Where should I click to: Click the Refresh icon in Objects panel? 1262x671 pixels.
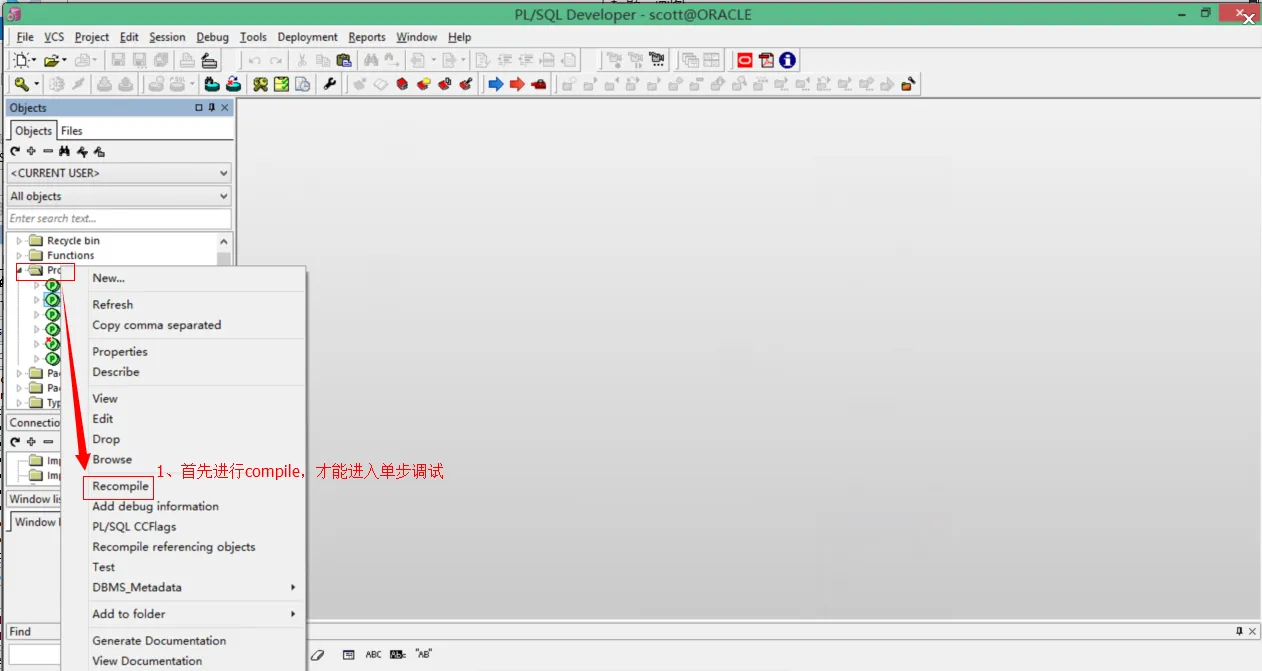tap(15, 152)
